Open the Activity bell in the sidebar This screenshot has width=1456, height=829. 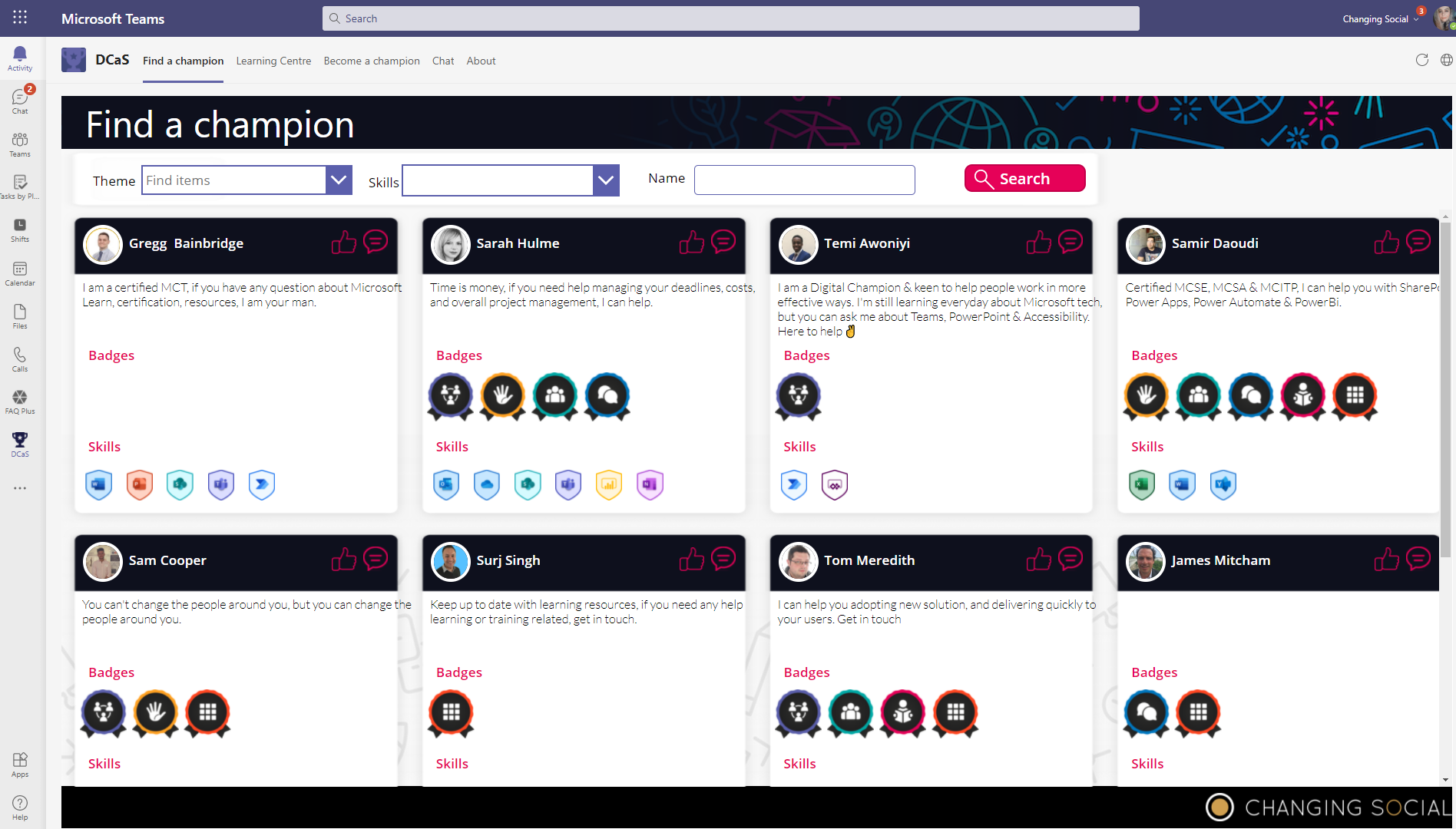[x=20, y=58]
